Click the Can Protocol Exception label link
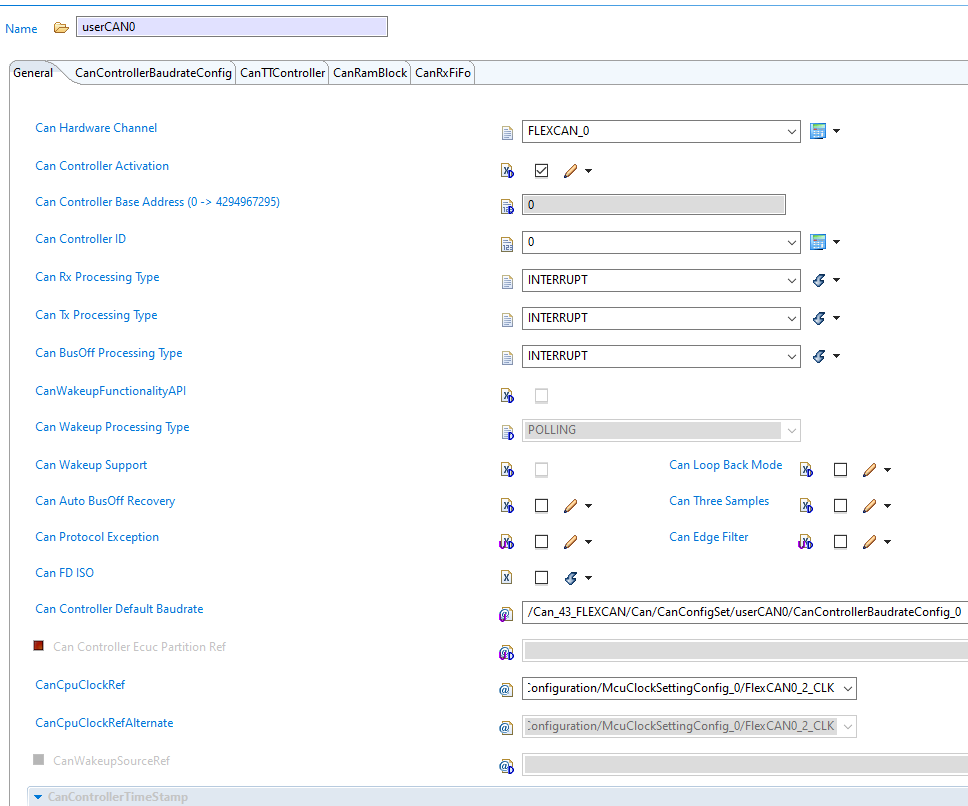Screen dimensions: 968x806 coord(97,537)
